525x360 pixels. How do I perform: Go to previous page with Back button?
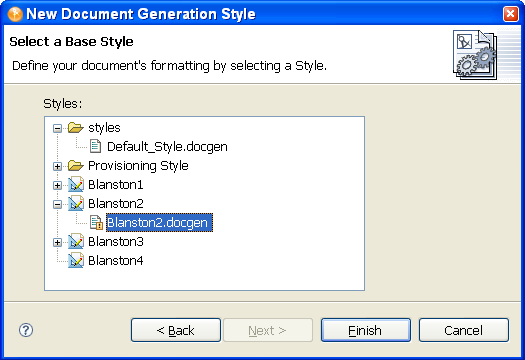pos(176,330)
